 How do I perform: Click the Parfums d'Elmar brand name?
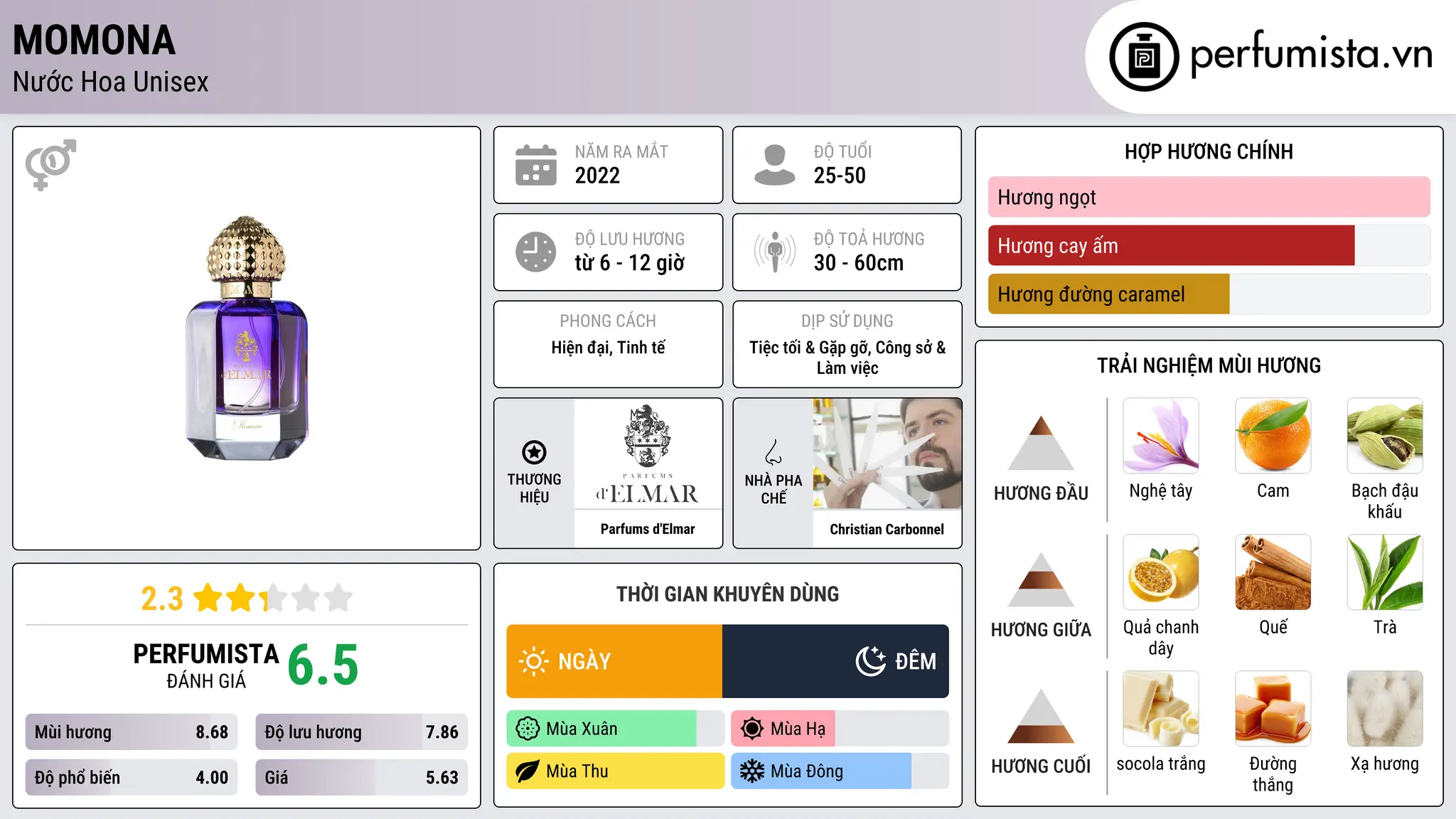[648, 529]
